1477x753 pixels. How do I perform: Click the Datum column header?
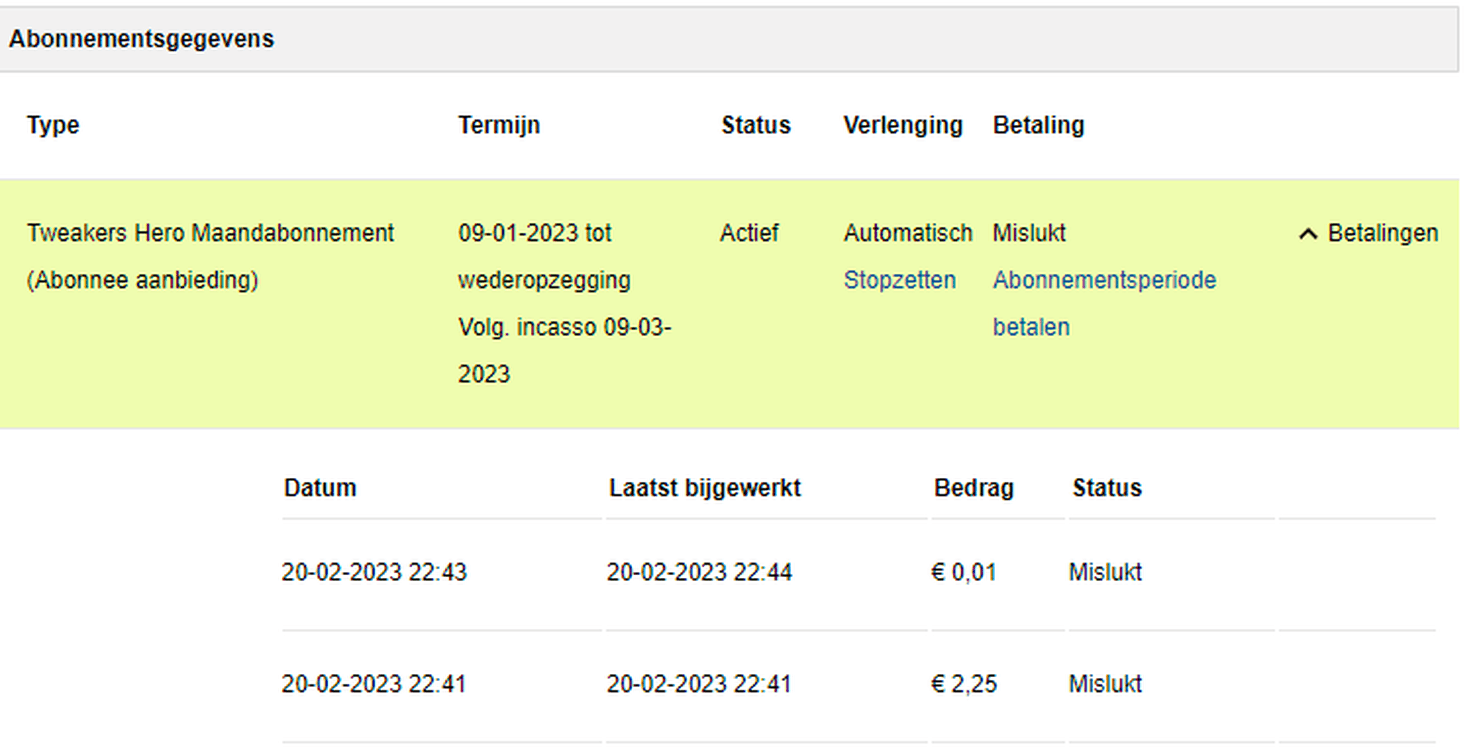[x=320, y=489]
